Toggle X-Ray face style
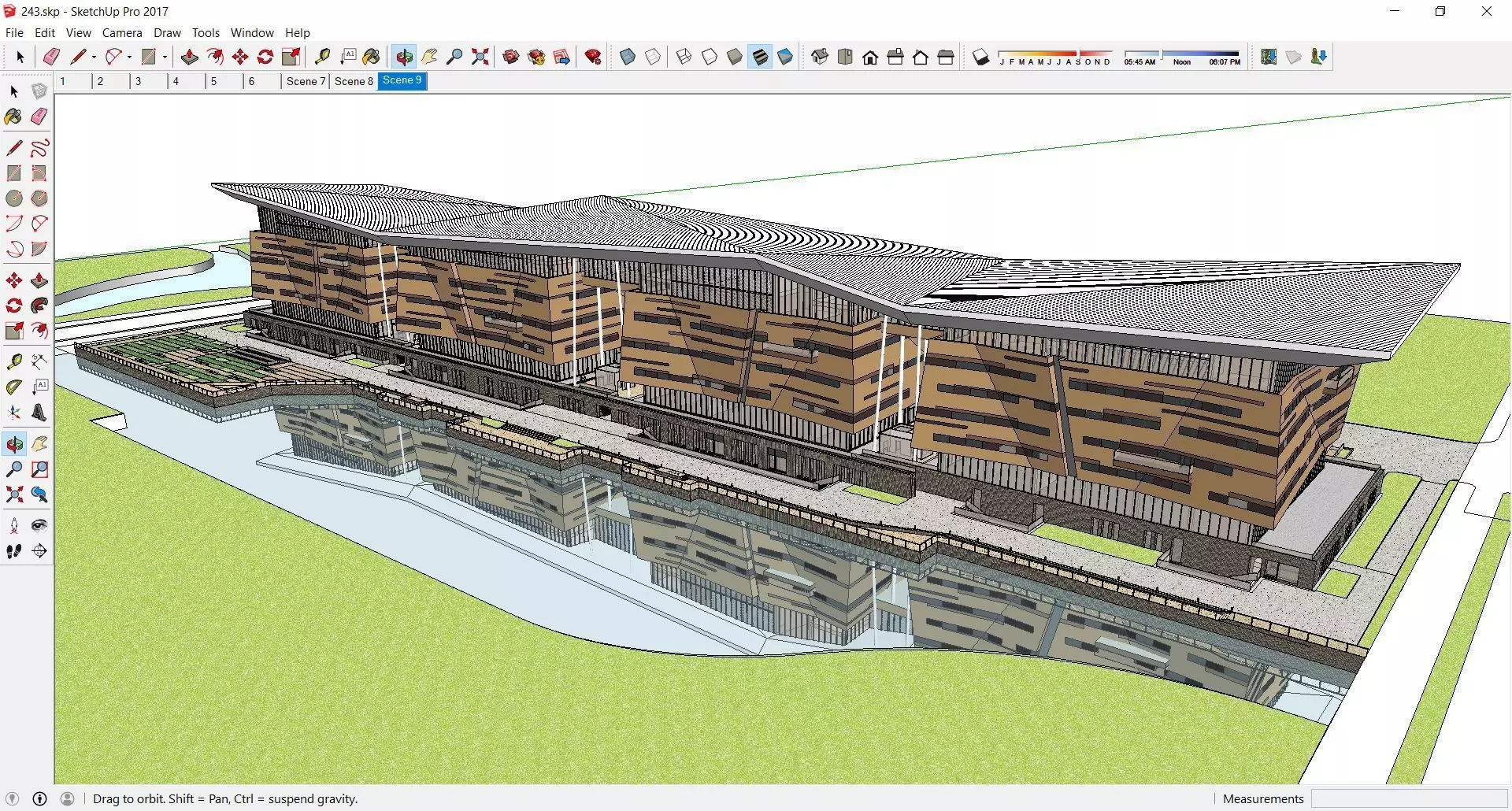The width and height of the screenshot is (1512, 811). pyautogui.click(x=628, y=57)
